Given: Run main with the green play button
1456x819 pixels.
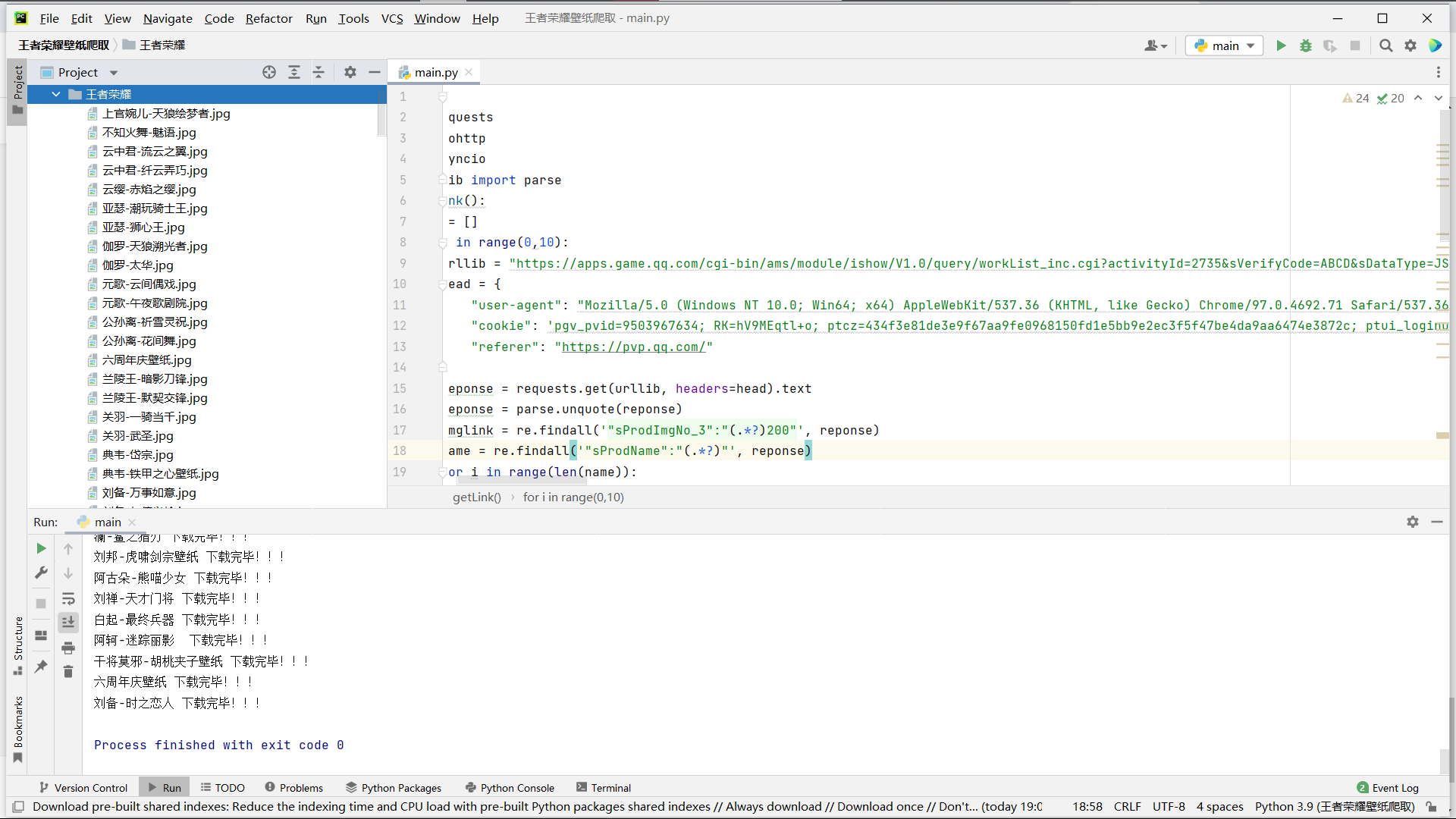Looking at the screenshot, I should pos(1281,45).
